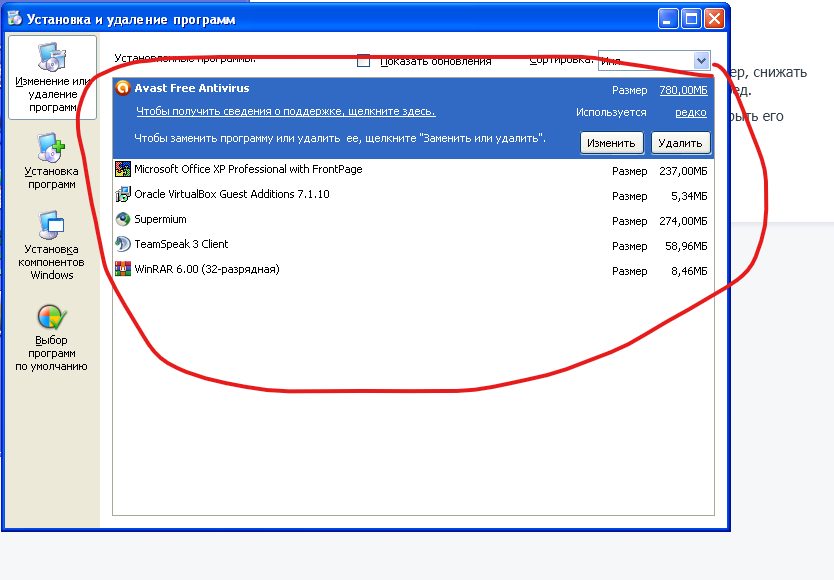Close the Установка и удаление программ window
Viewport: 834px width, 580px height.
click(x=714, y=19)
